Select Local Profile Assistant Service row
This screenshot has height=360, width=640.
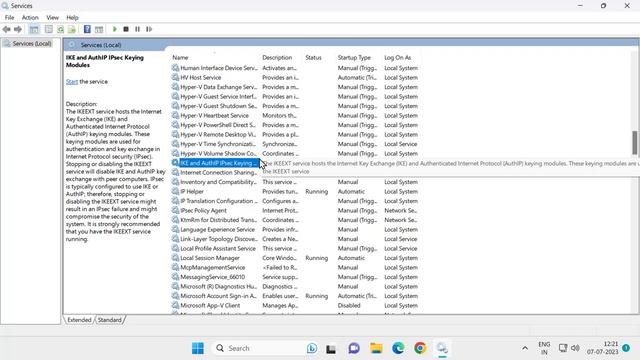pos(296,249)
